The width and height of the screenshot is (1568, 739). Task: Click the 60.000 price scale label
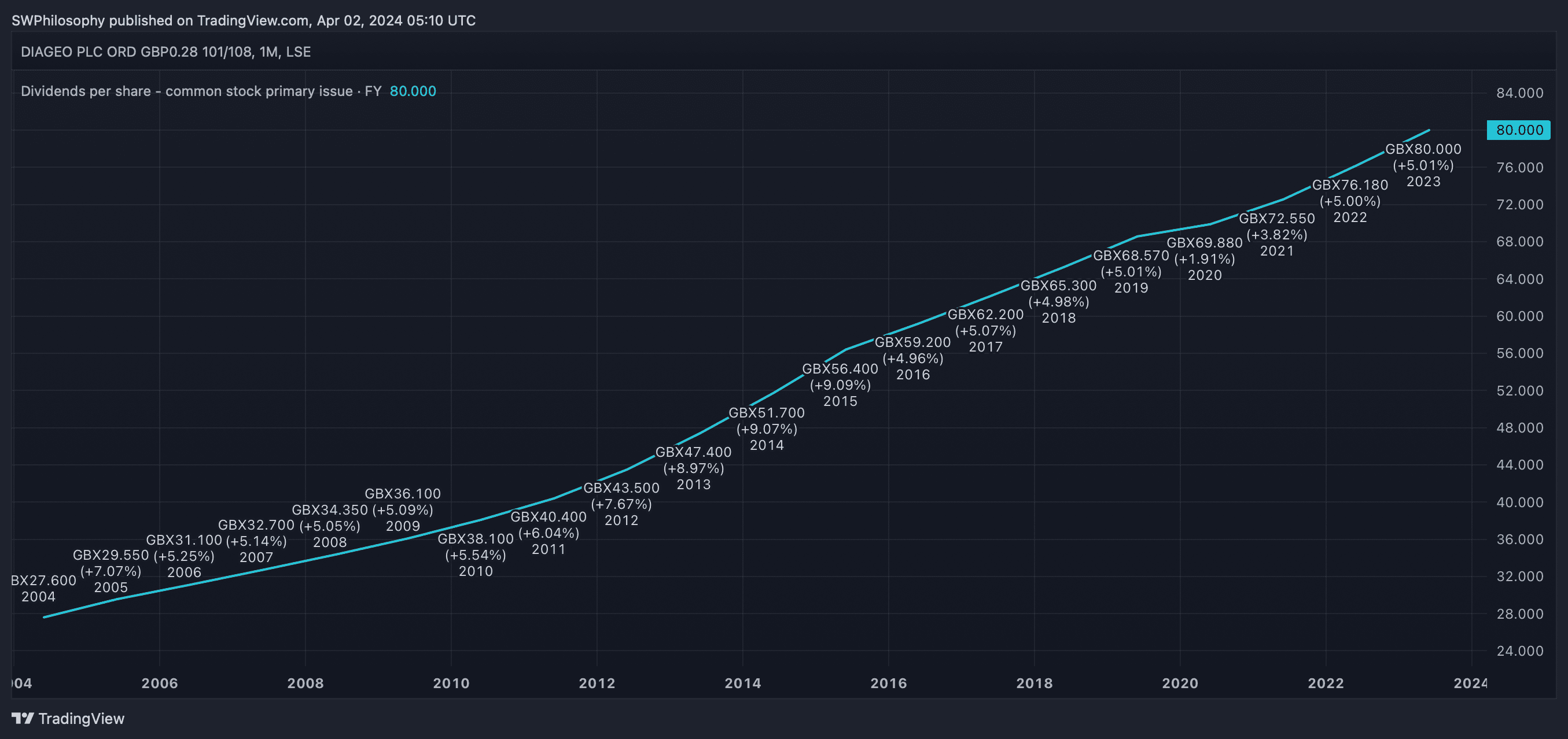click(x=1520, y=316)
